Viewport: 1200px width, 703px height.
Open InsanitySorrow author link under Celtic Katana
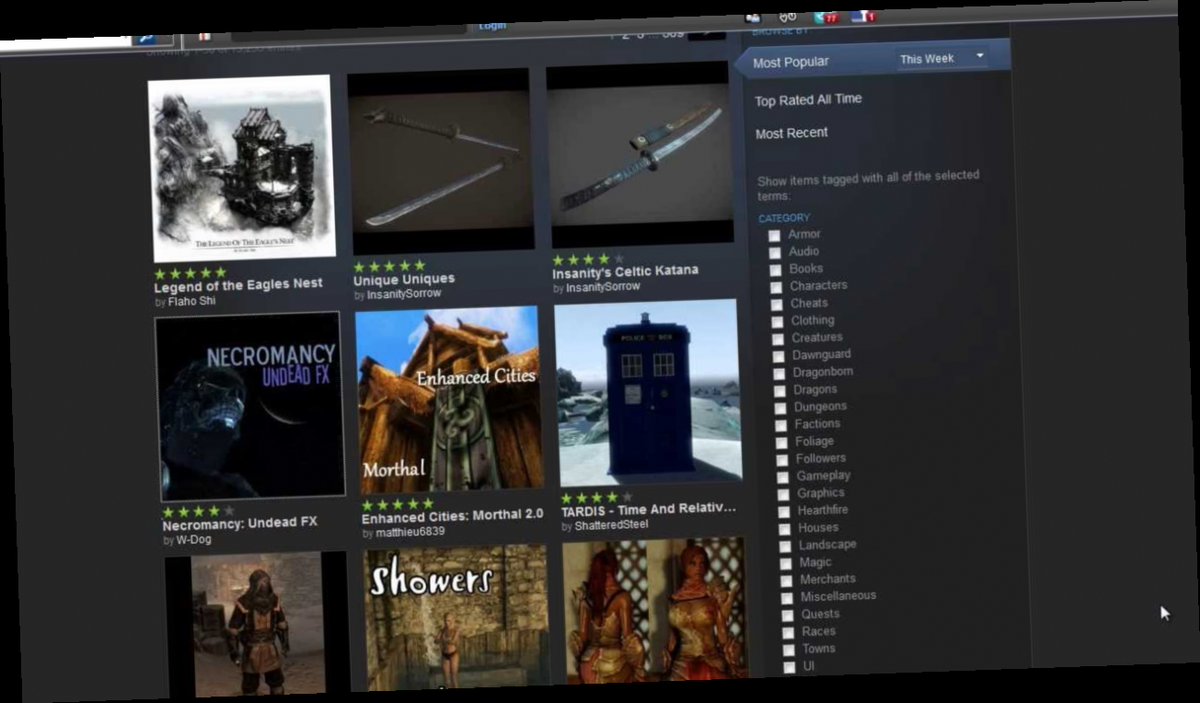coord(603,288)
